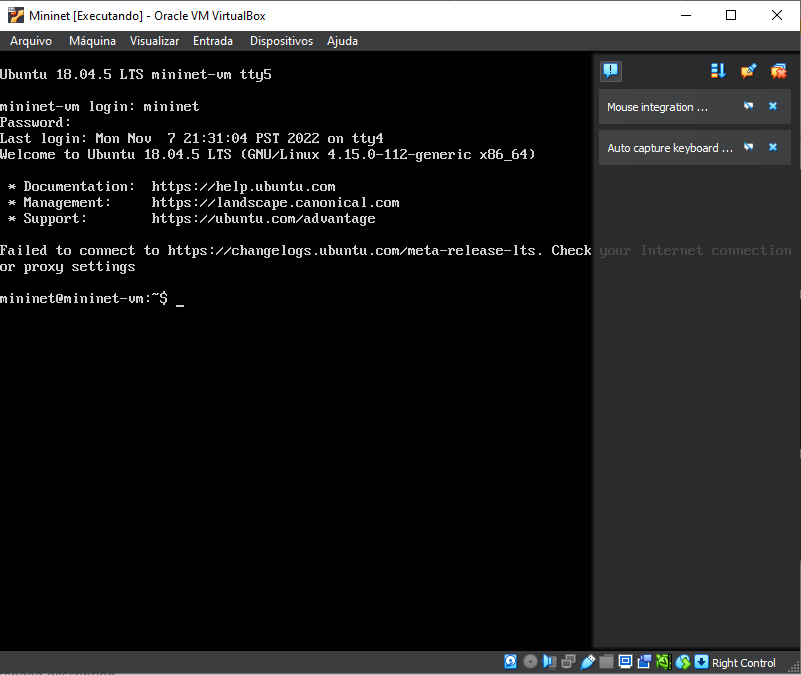
Task: Click the delete all notifications button
Action: 778,71
